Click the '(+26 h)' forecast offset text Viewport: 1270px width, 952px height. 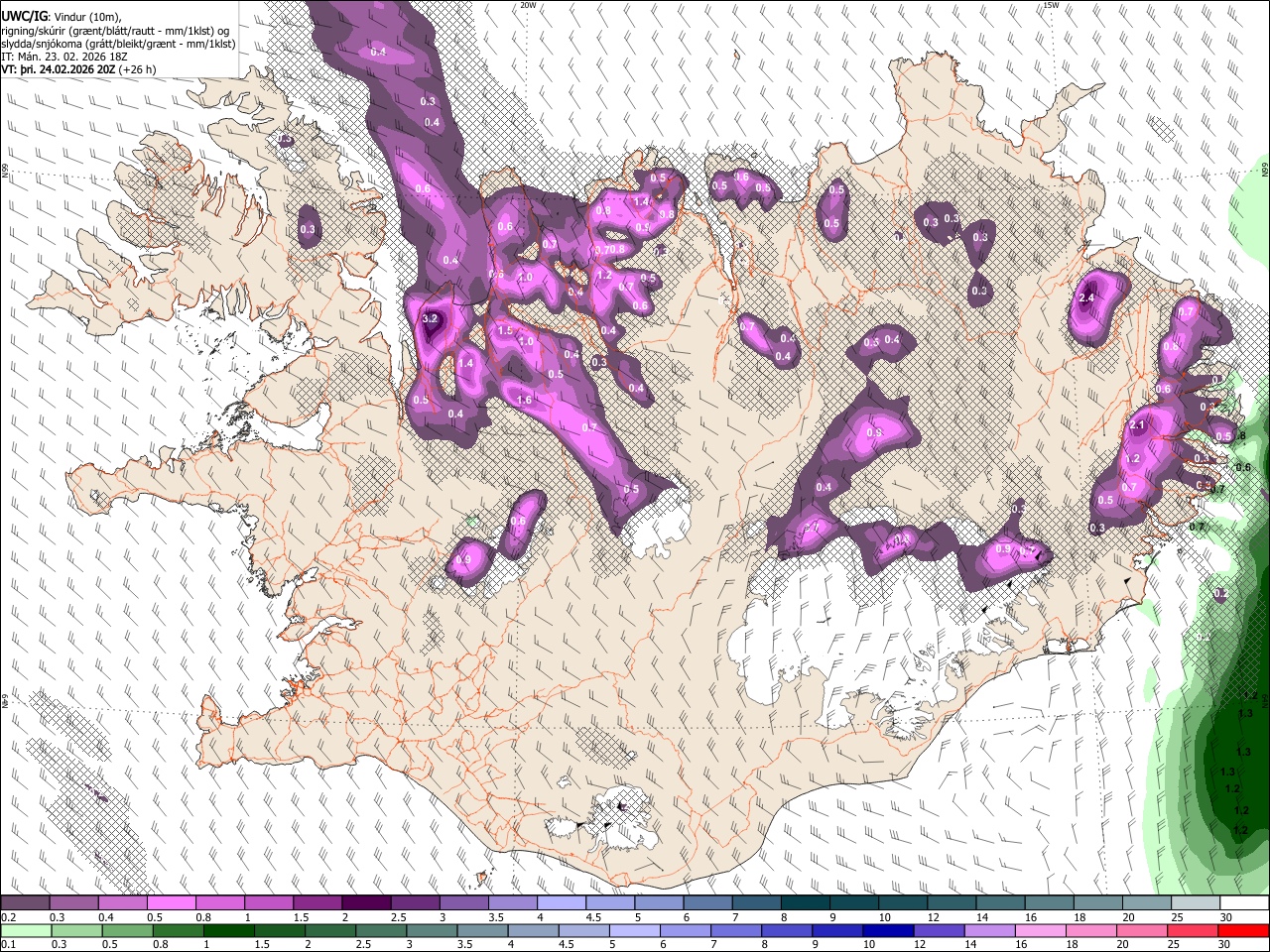[137, 70]
